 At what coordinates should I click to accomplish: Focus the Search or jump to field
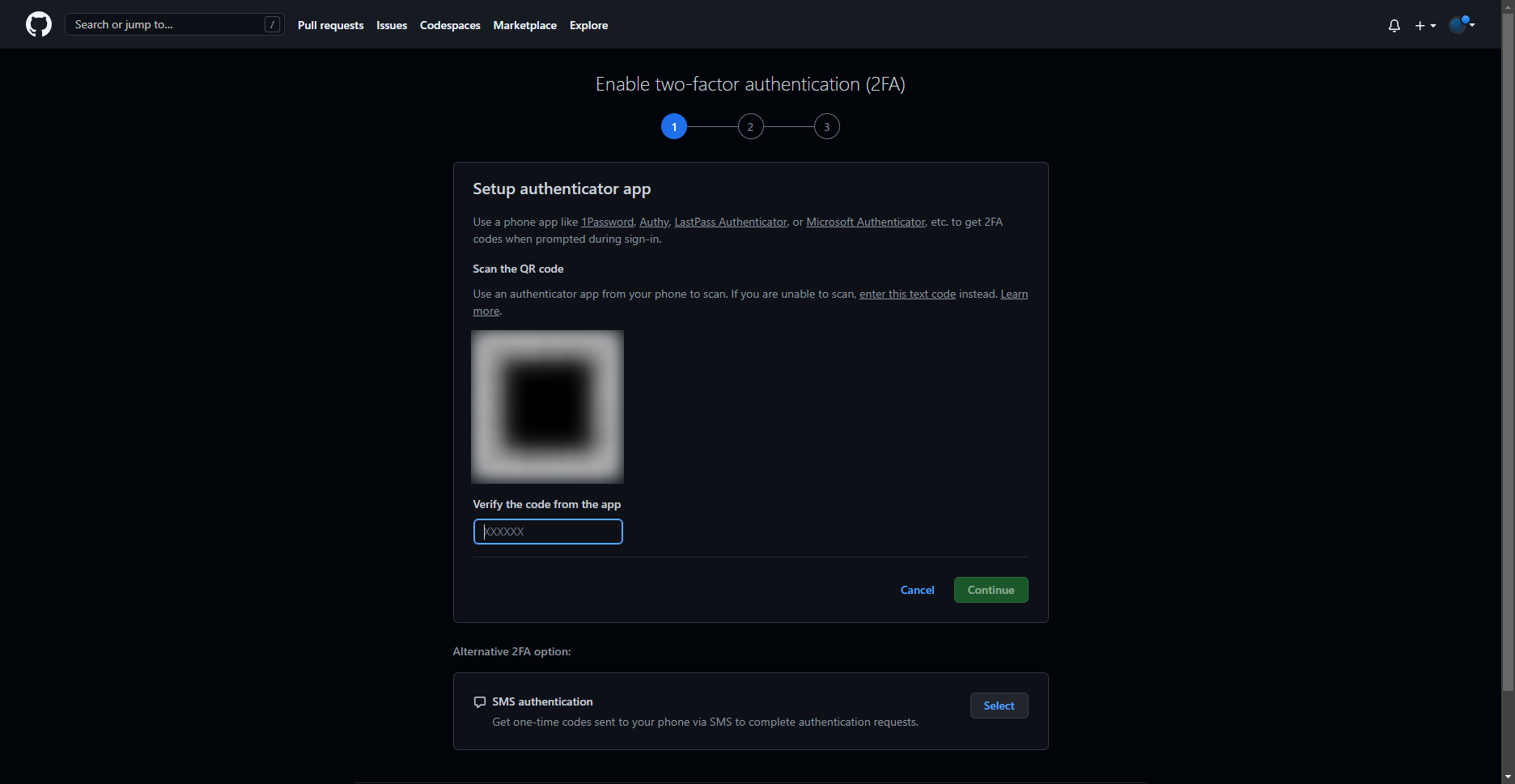pos(175,24)
